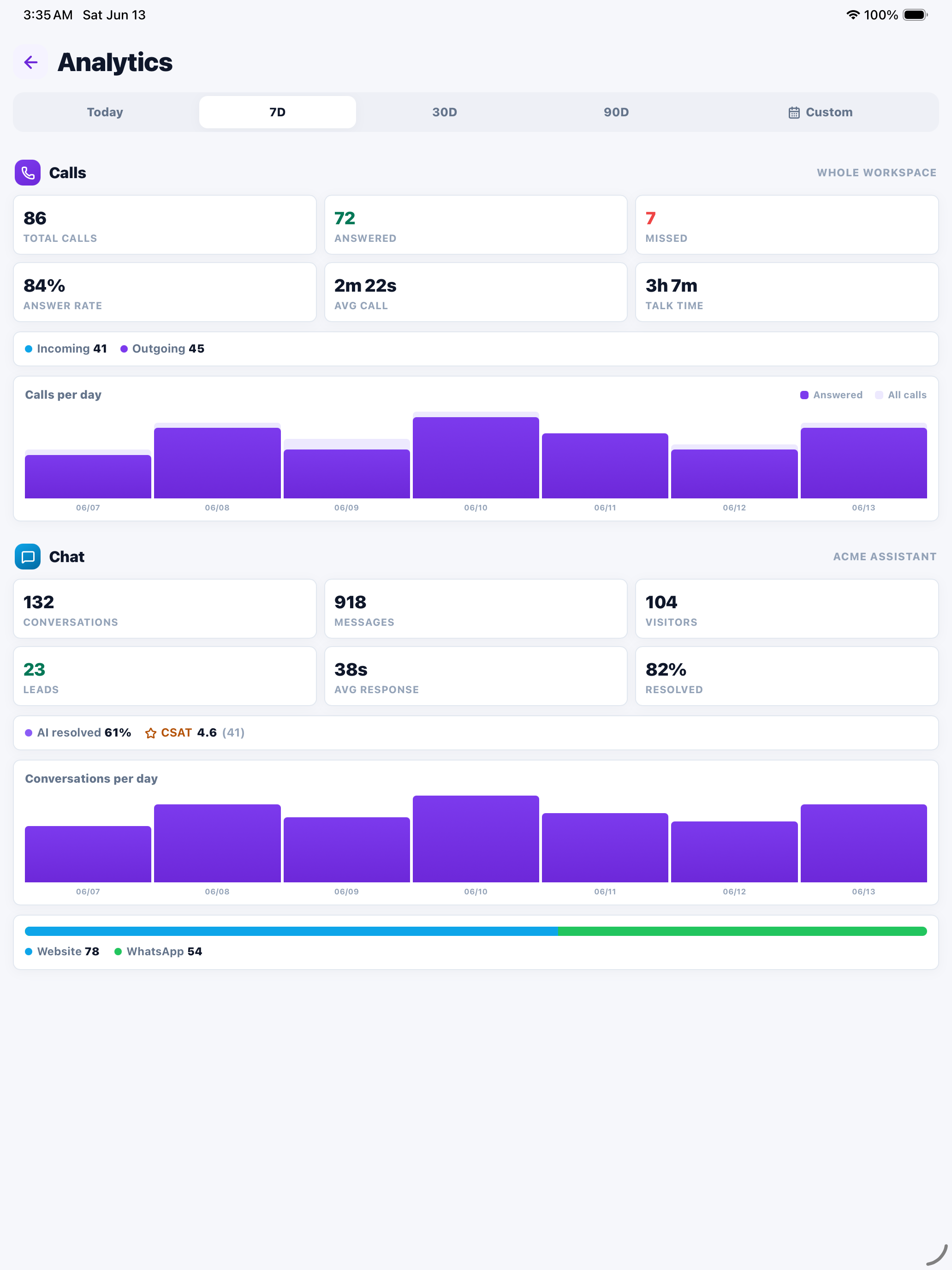Click the Website blue legend dot
The height and width of the screenshot is (1270, 952).
29,952
